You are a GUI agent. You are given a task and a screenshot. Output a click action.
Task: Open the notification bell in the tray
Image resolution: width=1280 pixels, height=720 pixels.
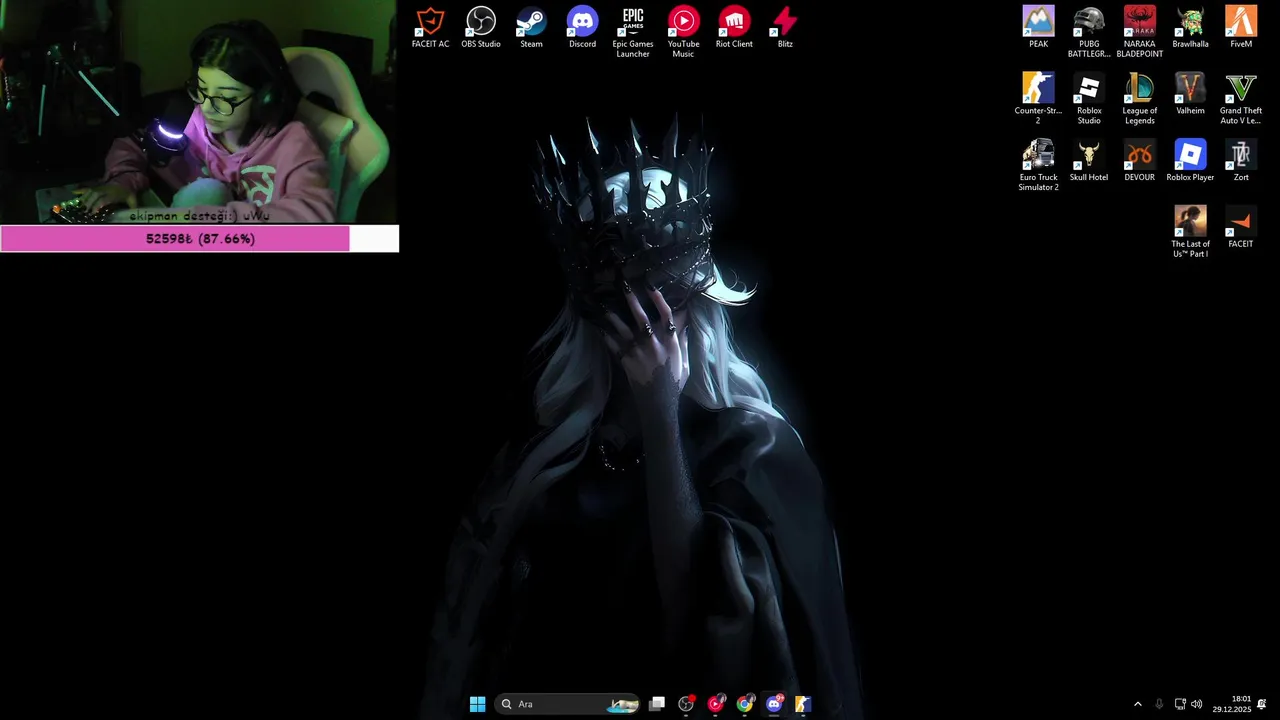(x=1262, y=704)
